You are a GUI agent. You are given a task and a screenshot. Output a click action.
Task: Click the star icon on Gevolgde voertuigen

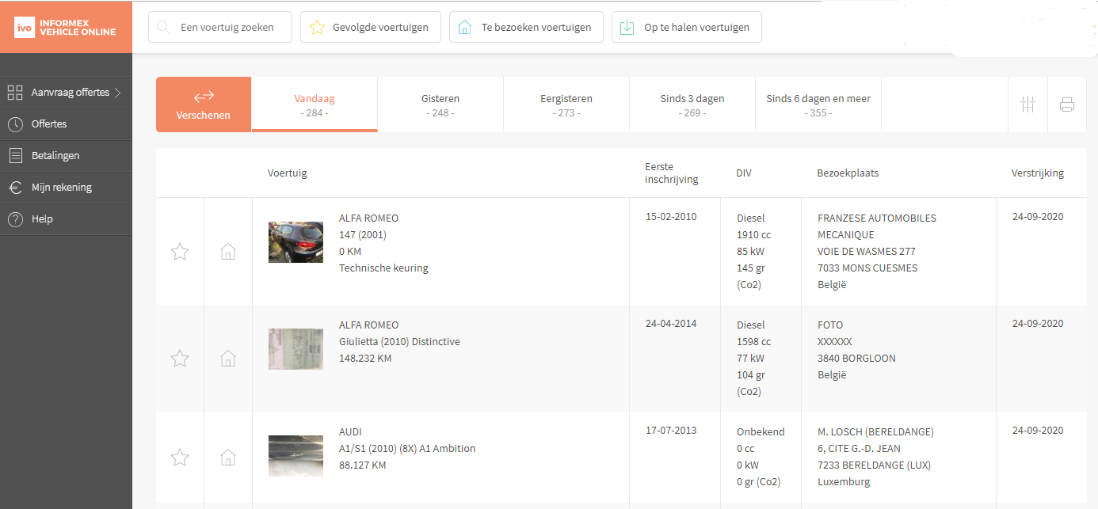pyautogui.click(x=317, y=27)
